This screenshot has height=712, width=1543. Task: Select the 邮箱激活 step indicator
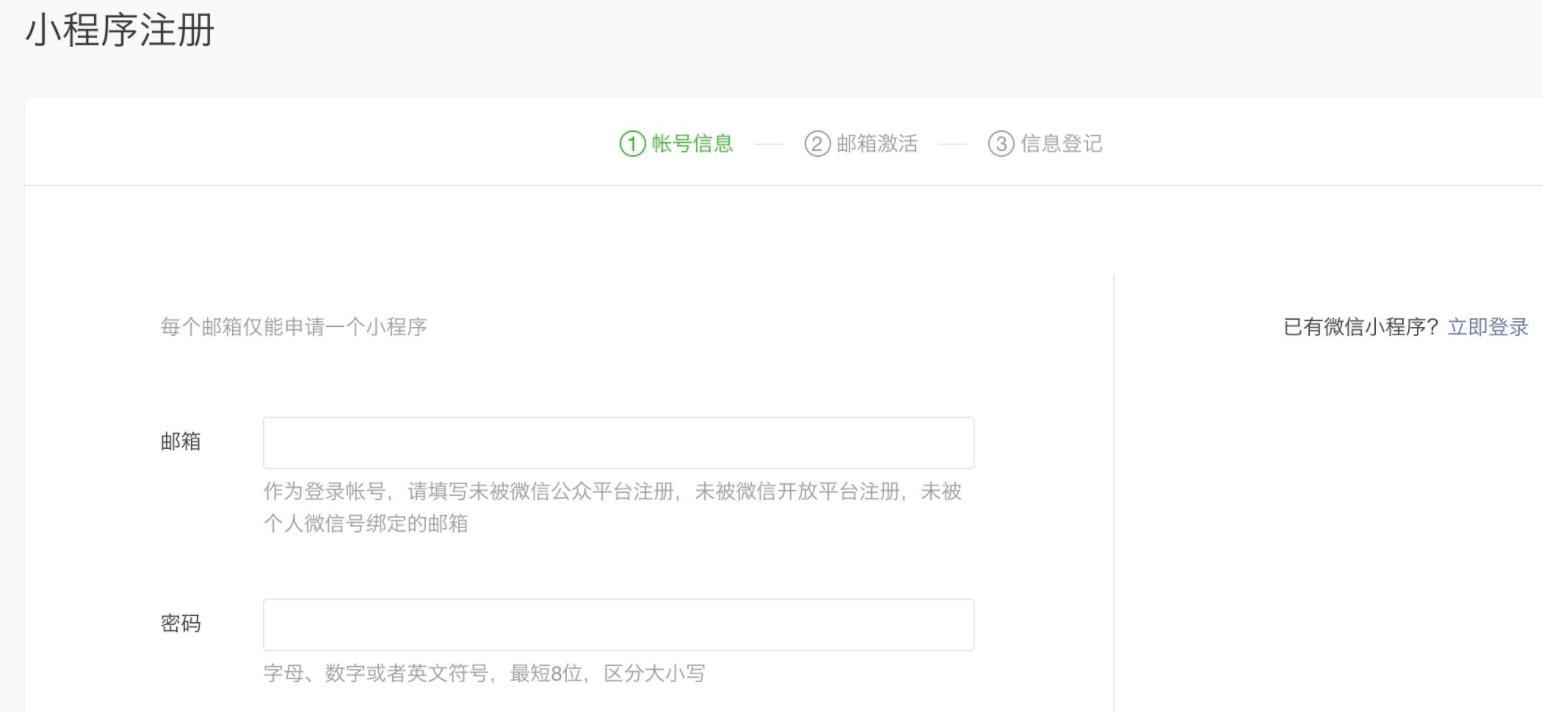(866, 144)
